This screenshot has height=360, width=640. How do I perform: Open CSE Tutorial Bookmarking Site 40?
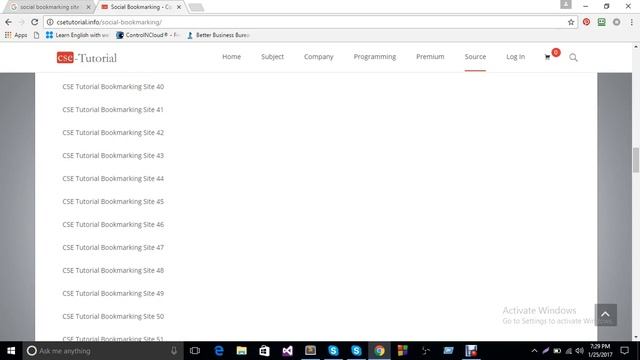[x=113, y=87]
